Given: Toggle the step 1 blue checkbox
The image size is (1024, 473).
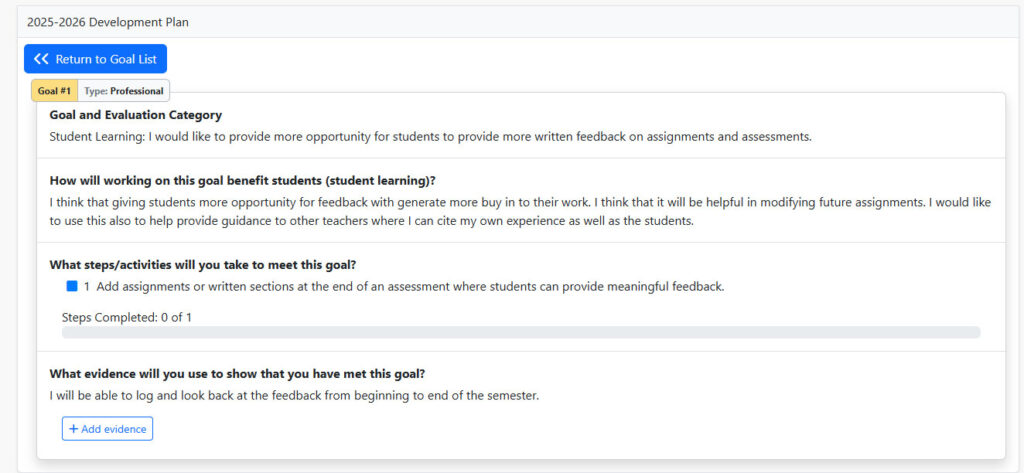Looking at the screenshot, I should 72,287.
